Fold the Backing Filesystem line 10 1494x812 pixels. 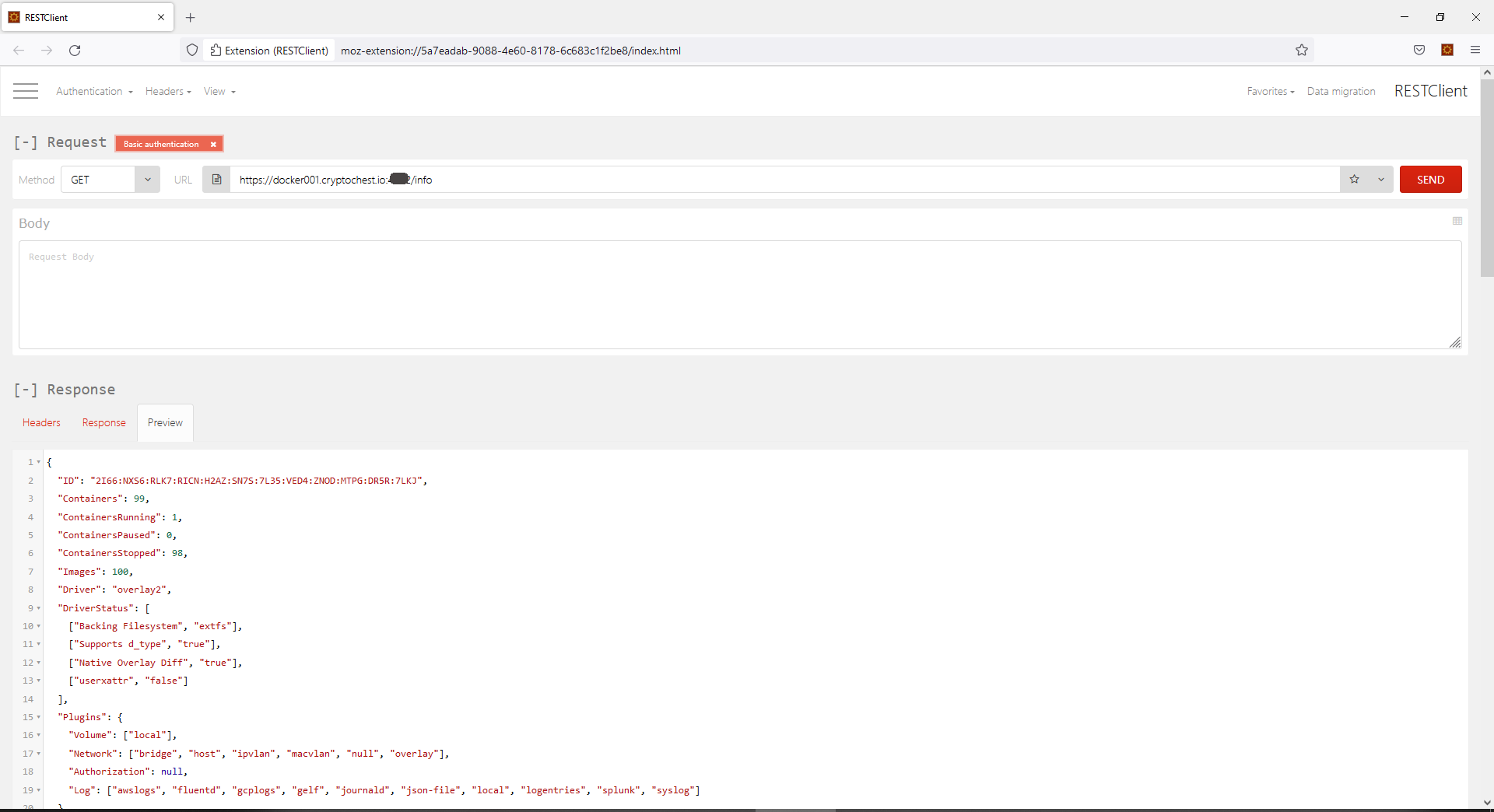(39, 626)
